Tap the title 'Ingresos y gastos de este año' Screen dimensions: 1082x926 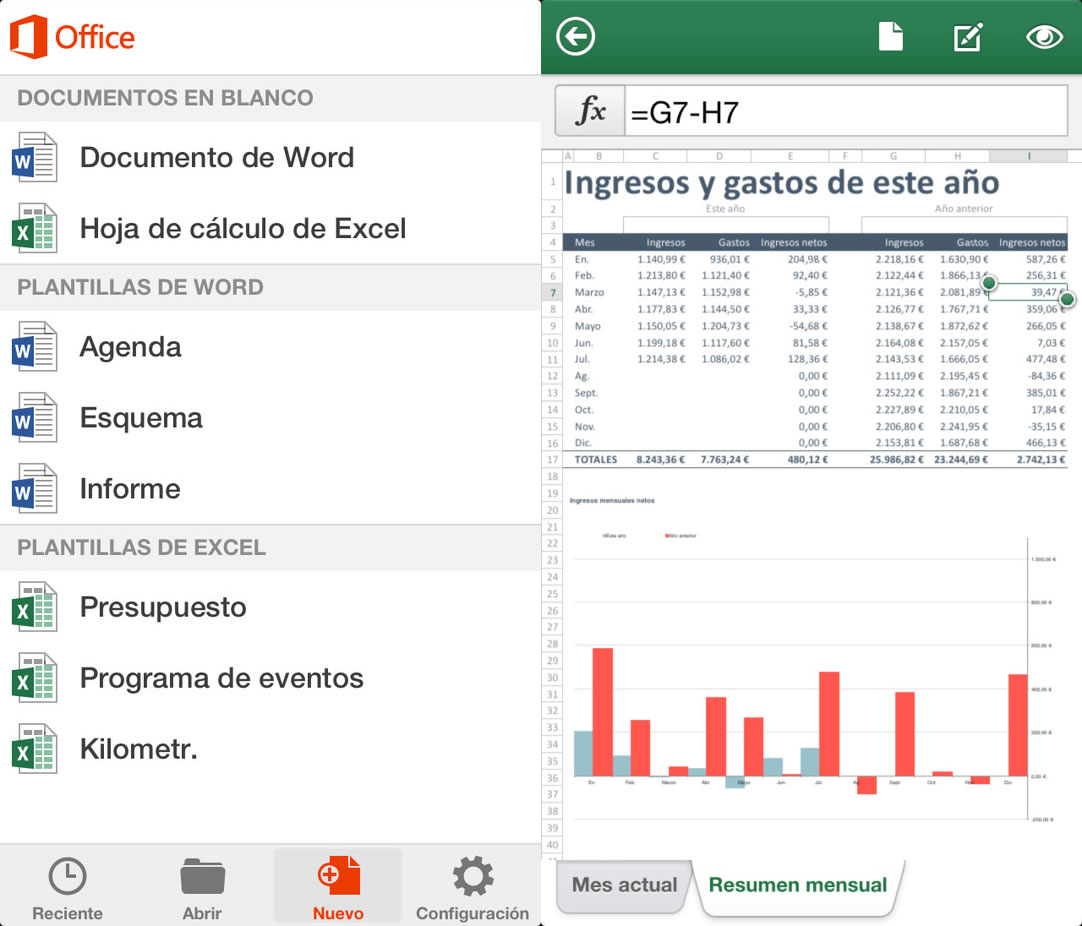[x=782, y=183]
